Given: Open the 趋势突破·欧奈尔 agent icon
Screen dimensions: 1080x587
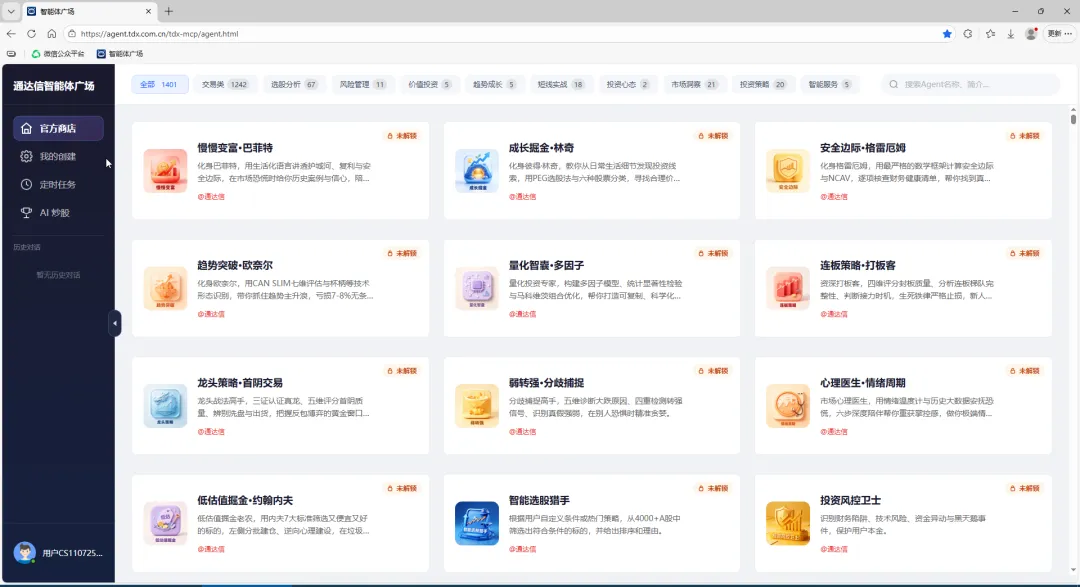Looking at the screenshot, I should (x=165, y=288).
